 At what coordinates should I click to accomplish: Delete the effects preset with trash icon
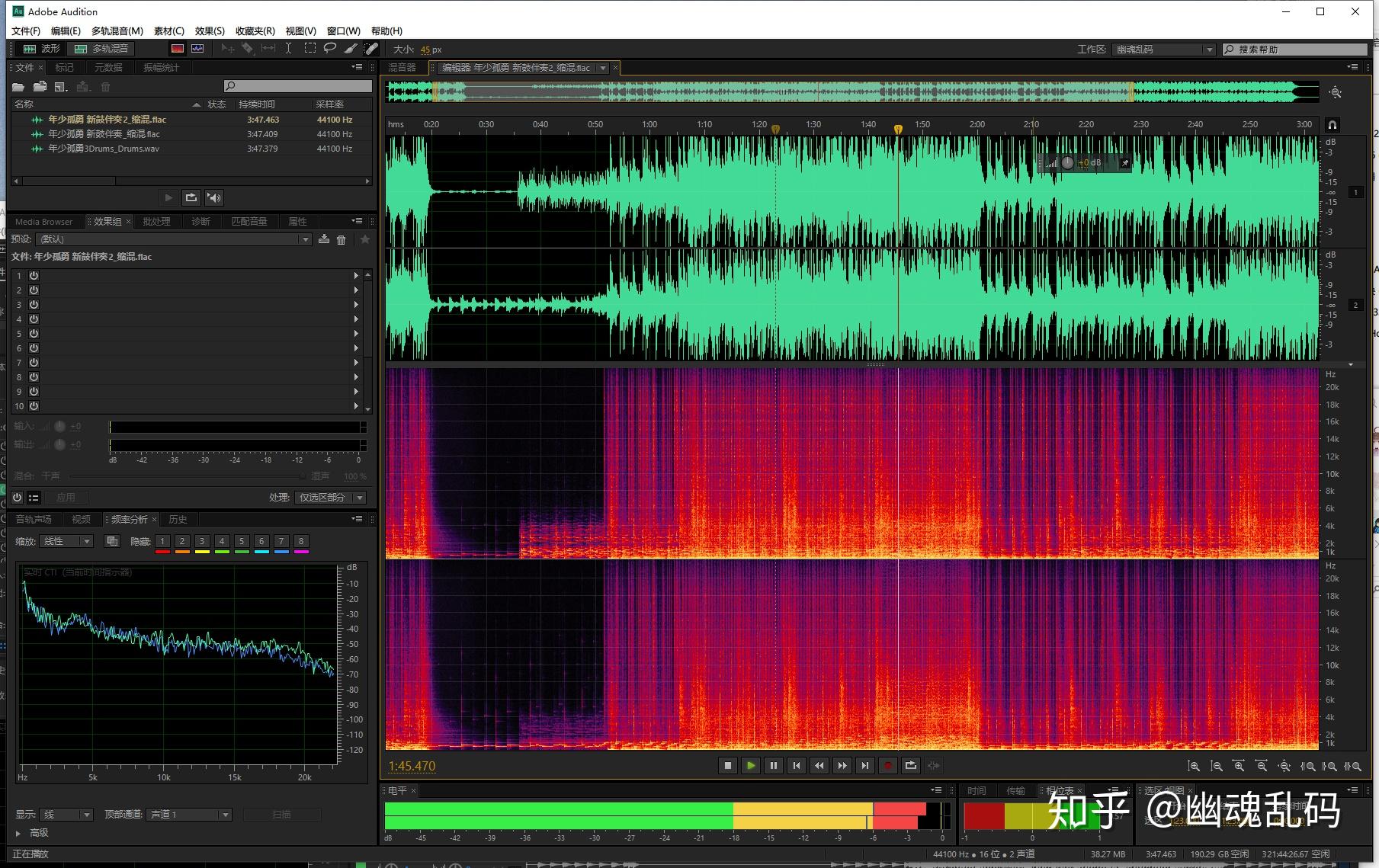pos(342,239)
